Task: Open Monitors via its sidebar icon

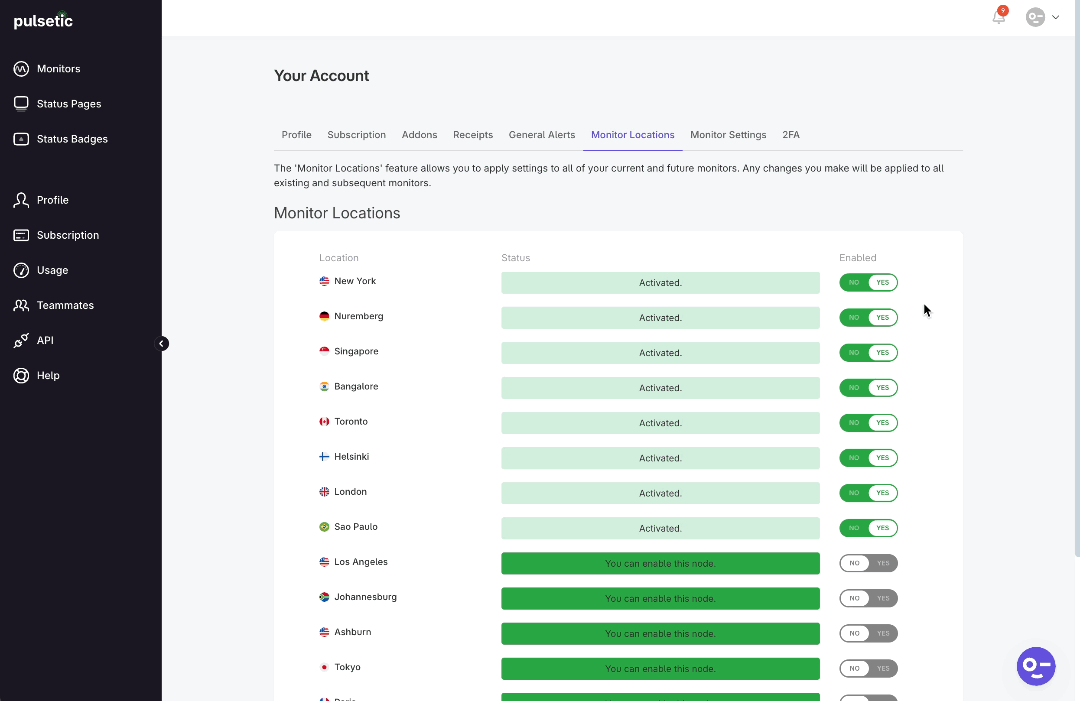Action: (x=21, y=69)
